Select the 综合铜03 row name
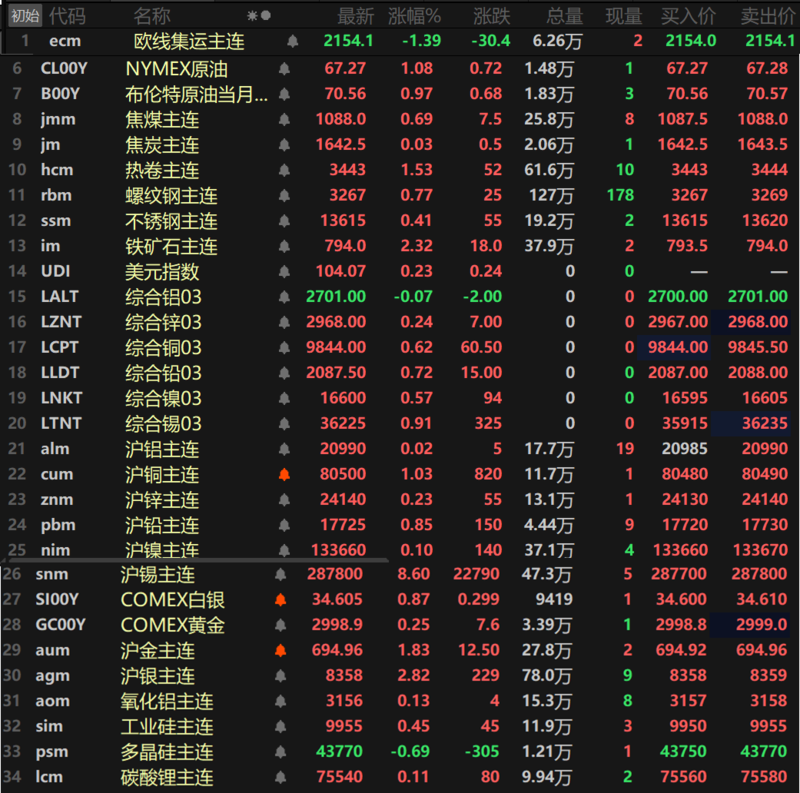The width and height of the screenshot is (800, 793). click(x=163, y=348)
